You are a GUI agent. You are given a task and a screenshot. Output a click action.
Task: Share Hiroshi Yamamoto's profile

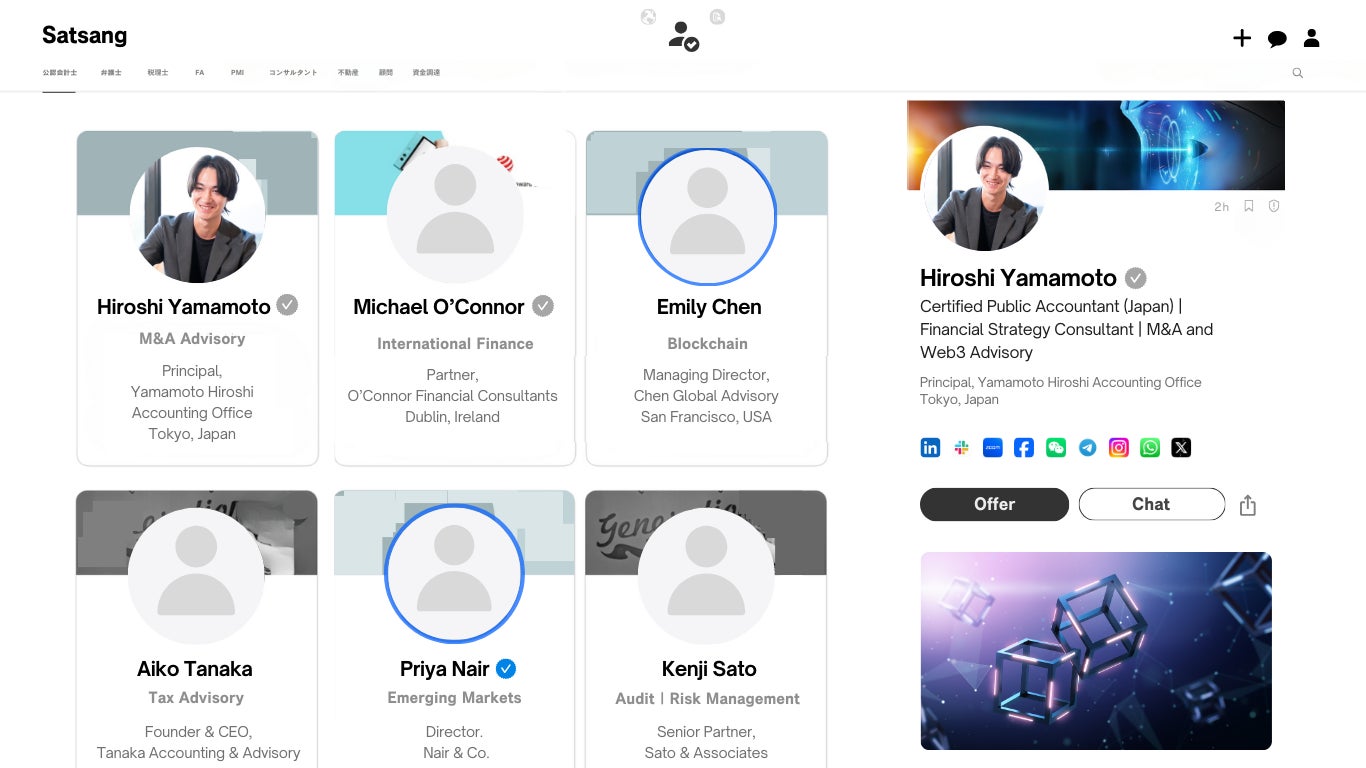pyautogui.click(x=1247, y=505)
